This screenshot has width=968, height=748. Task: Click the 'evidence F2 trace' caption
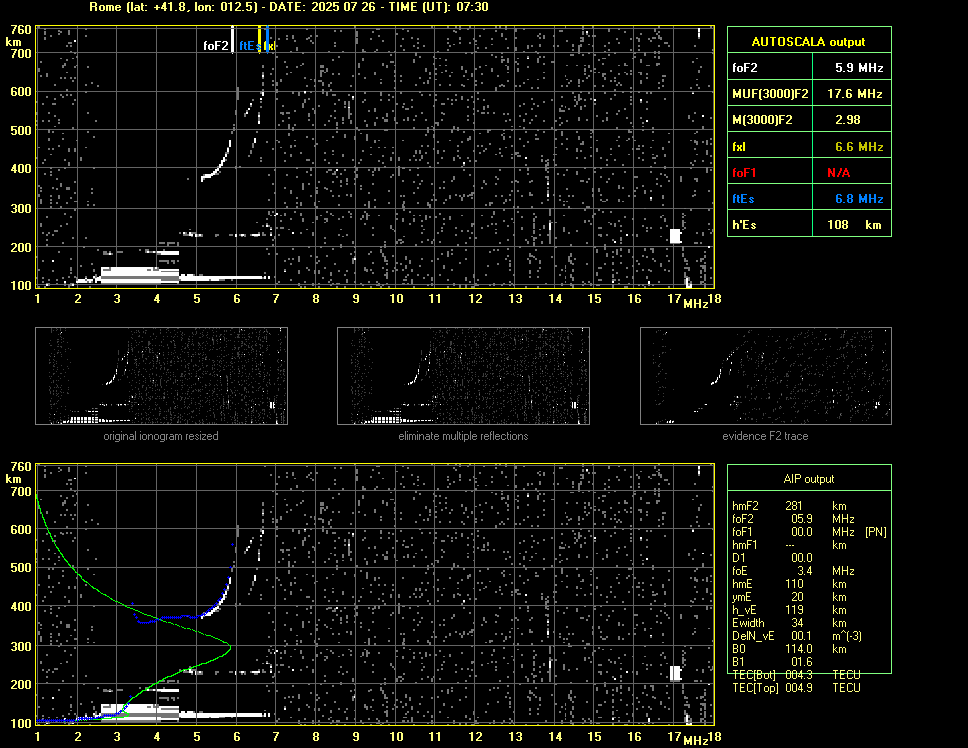765,436
